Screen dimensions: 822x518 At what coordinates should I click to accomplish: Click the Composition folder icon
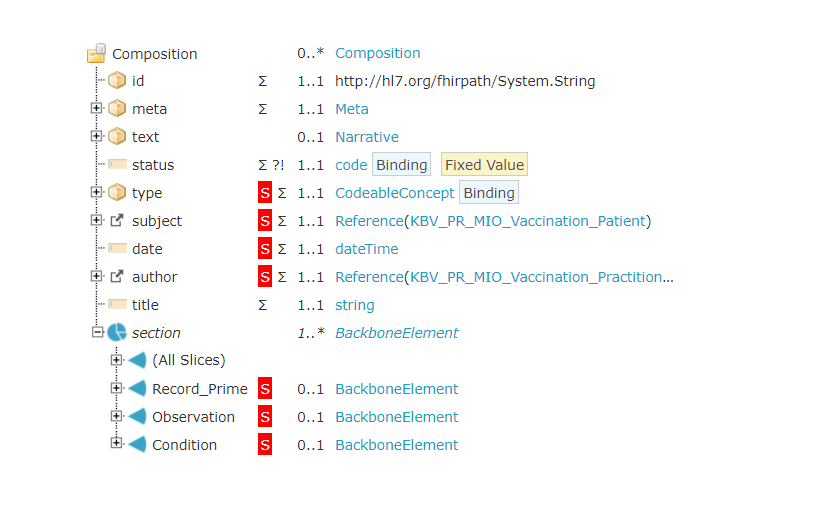97,53
